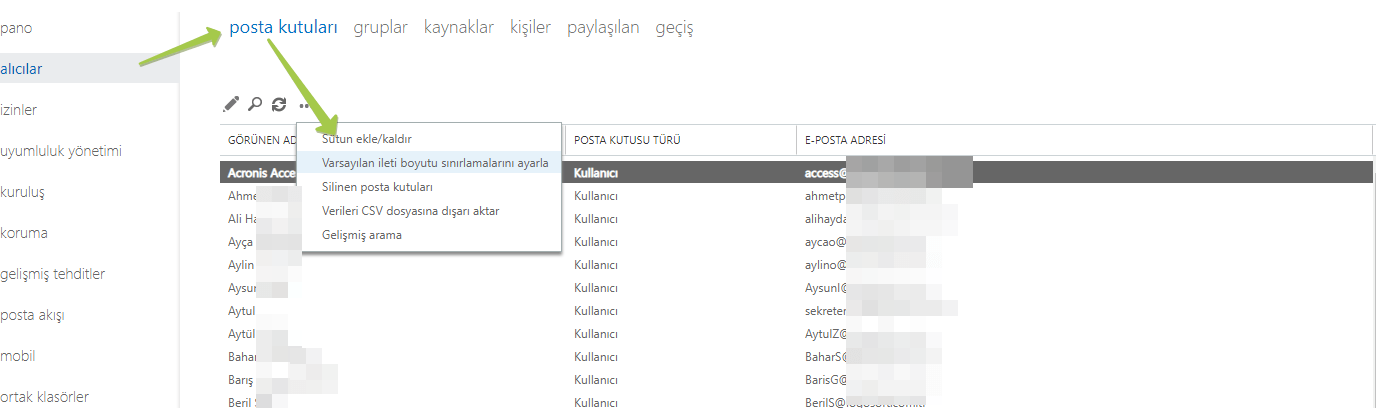Screen dimensions: 1376x408
Task: Select the Aylin mailbox row
Action: (x=796, y=265)
